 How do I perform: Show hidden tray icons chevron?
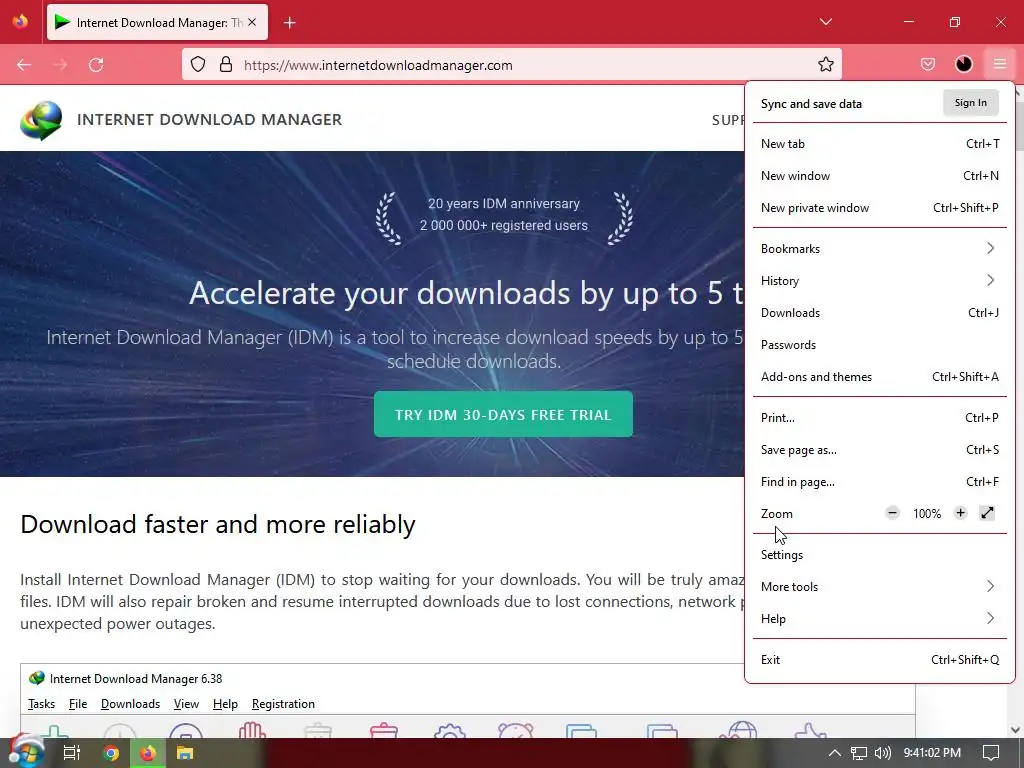coord(834,753)
